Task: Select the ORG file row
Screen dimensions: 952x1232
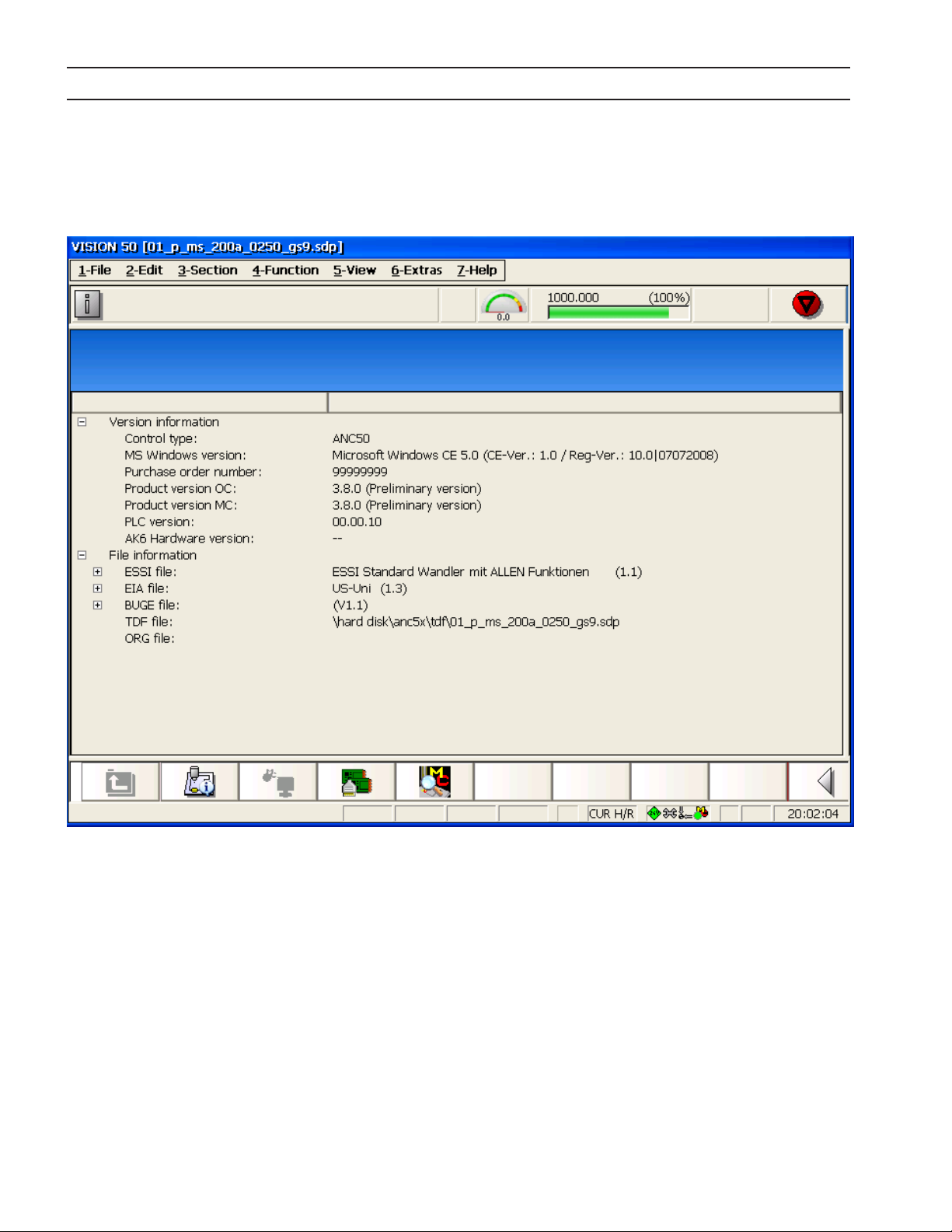Action: pyautogui.click(x=457, y=639)
